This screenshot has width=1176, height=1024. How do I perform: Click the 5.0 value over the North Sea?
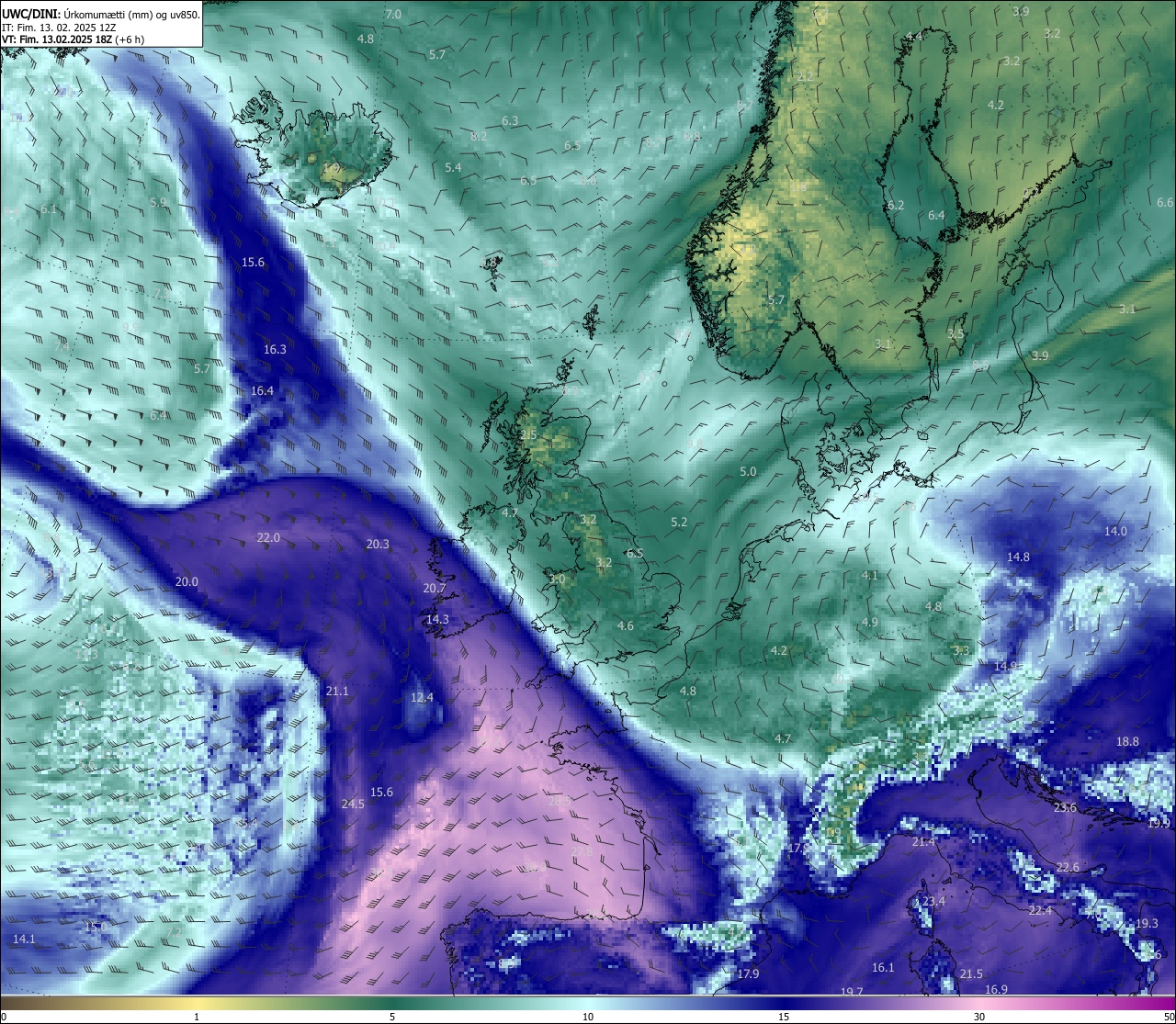[748, 471]
